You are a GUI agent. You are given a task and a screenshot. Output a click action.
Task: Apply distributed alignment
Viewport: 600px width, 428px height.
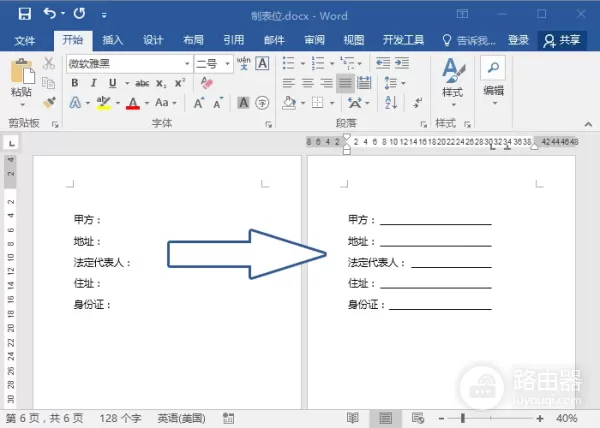pos(364,83)
